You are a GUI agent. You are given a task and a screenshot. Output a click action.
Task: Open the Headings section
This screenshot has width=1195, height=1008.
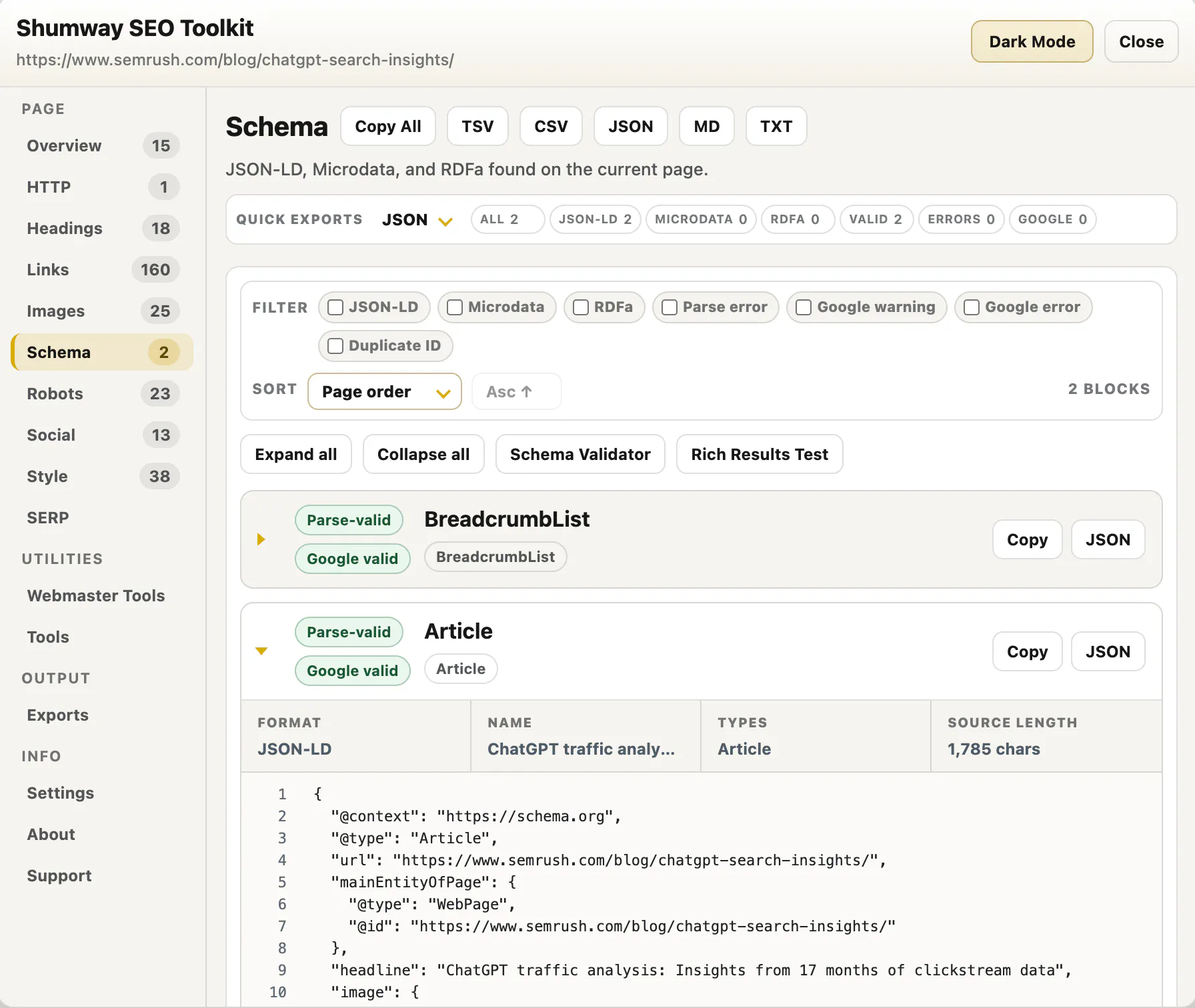102,229
